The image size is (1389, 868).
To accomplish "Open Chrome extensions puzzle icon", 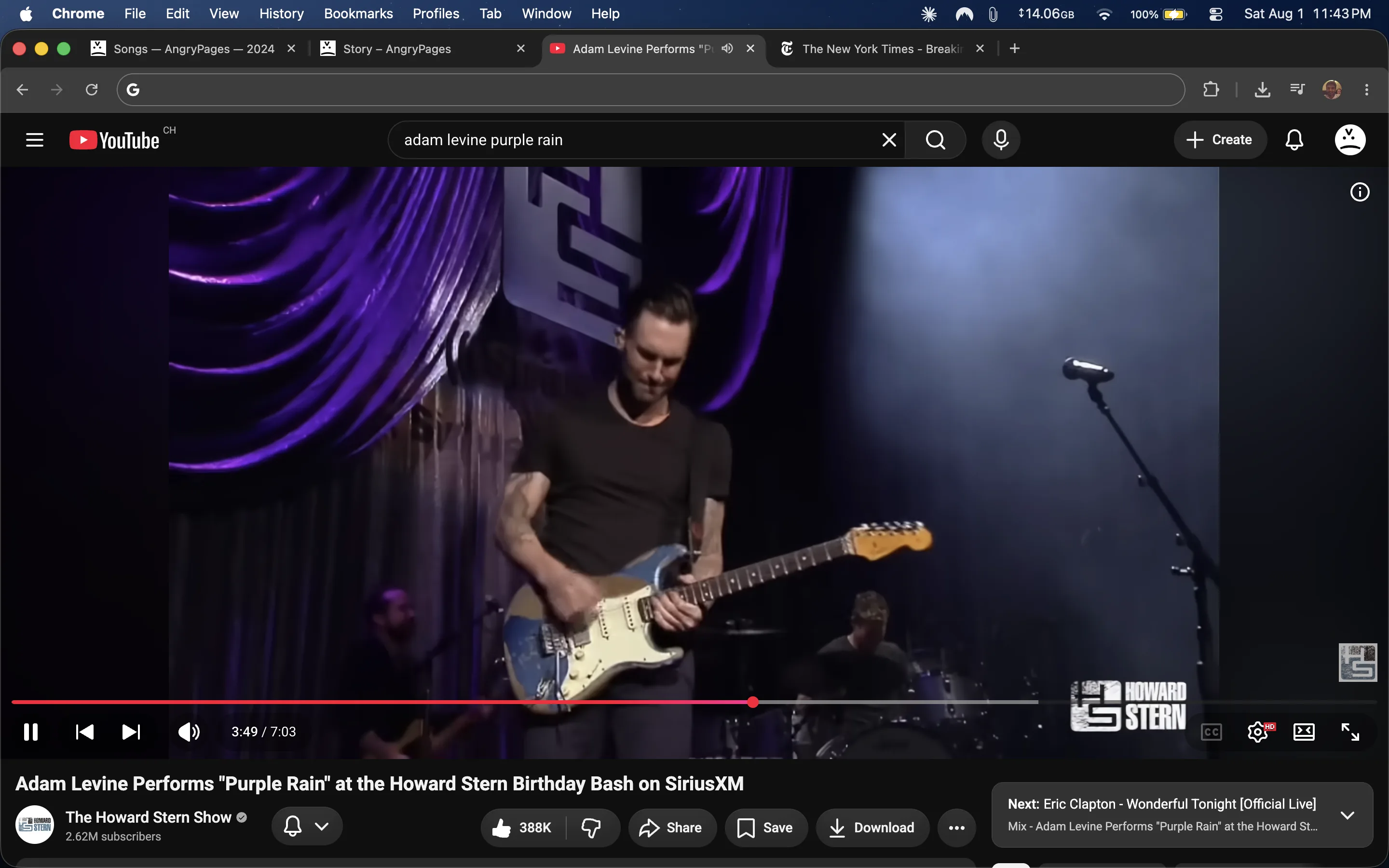I will (1211, 90).
